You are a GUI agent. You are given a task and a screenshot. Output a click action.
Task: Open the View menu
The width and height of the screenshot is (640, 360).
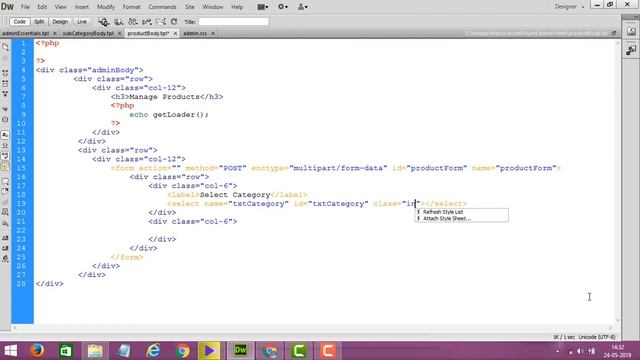pyautogui.click(x=60, y=7)
